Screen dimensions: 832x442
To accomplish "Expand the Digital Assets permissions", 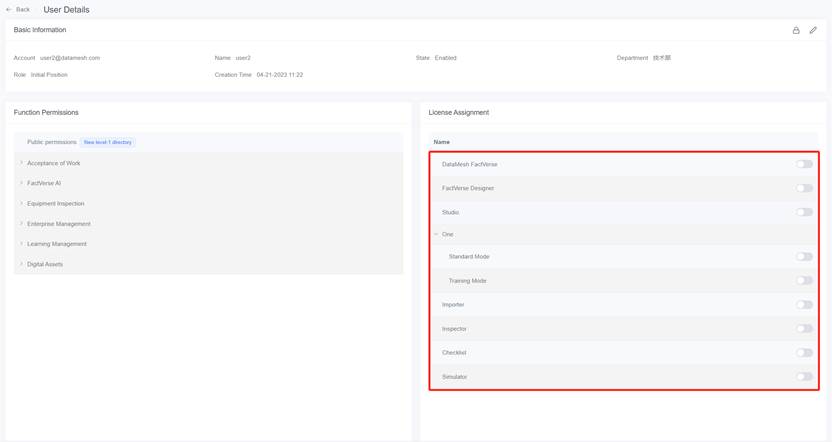I will tap(21, 264).
